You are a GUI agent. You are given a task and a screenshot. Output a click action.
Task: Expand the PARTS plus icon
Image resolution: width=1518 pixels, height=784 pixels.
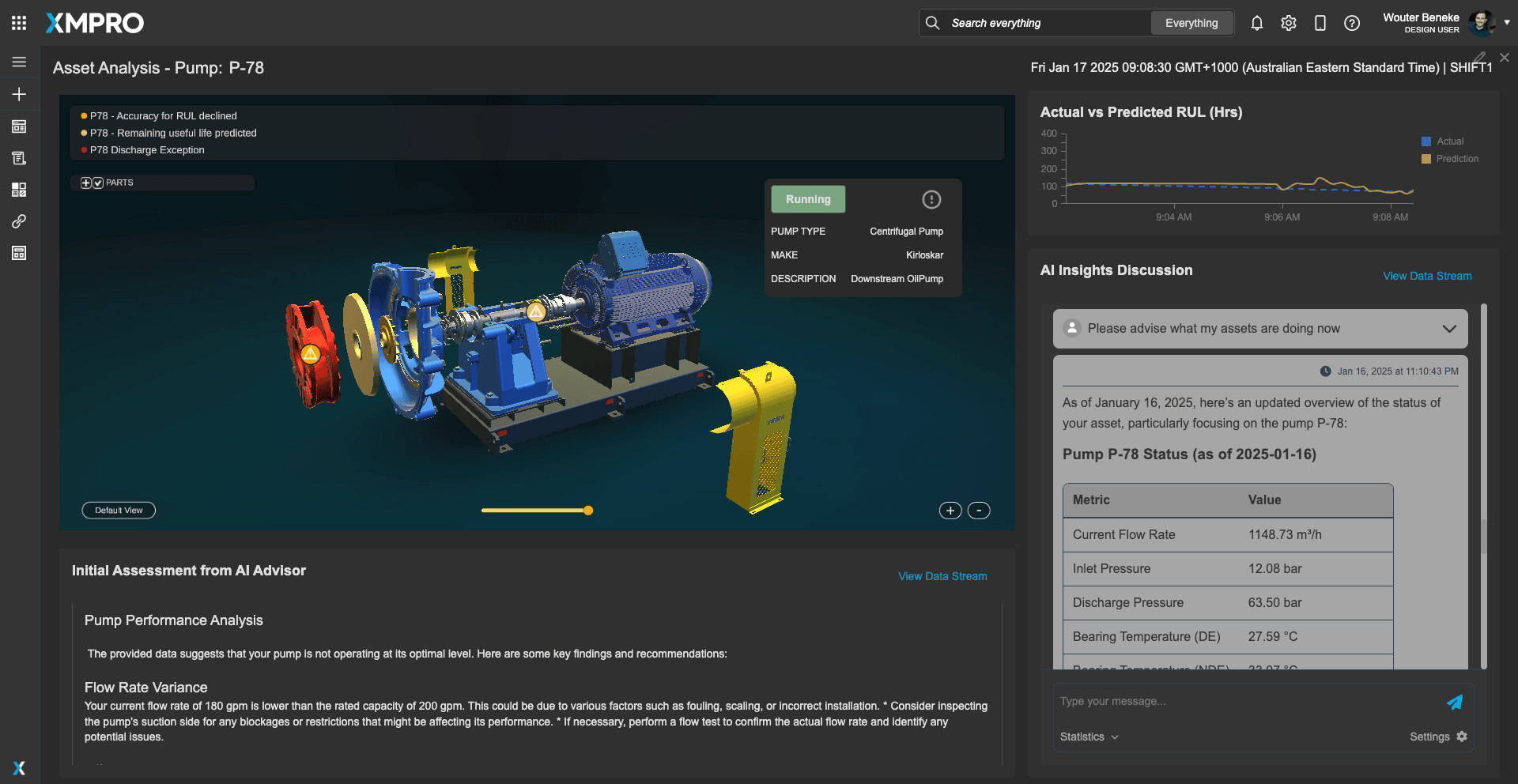[86, 183]
